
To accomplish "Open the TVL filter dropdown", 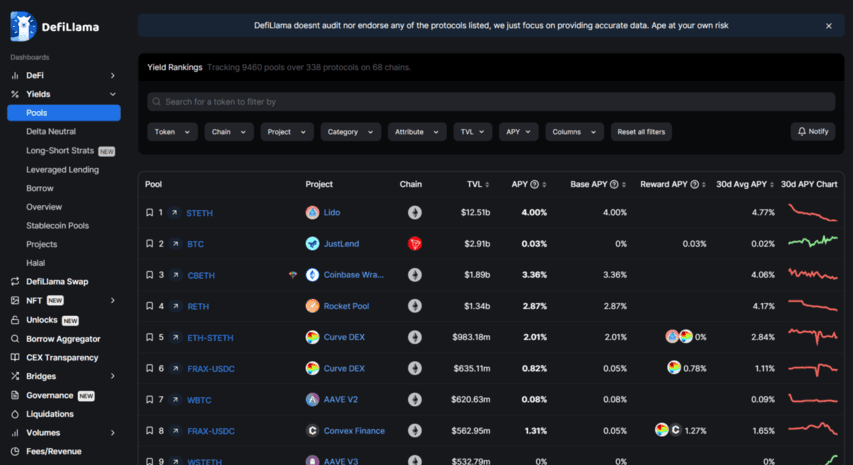I will click(473, 132).
